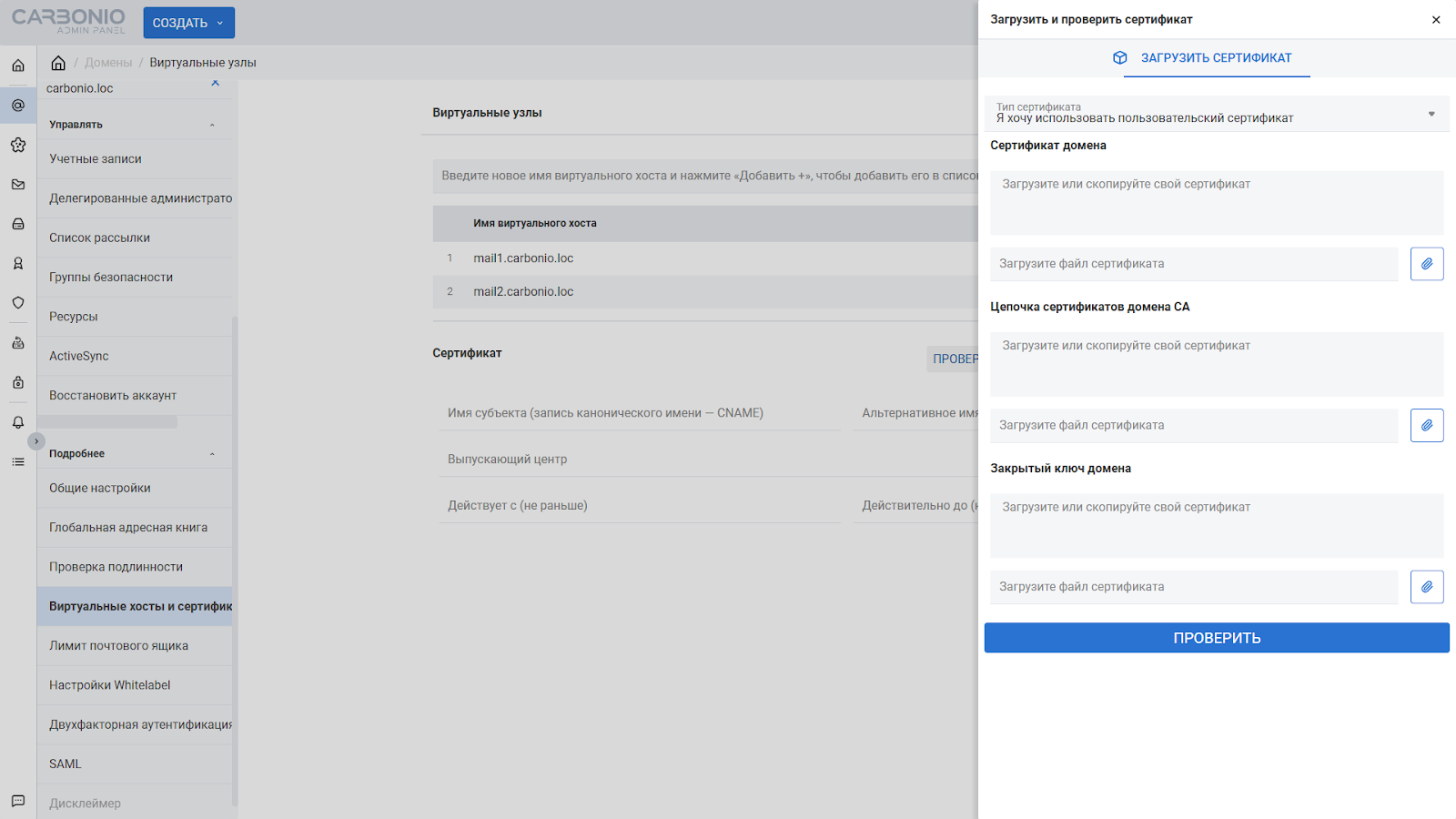Click the Выпускающий центр field

coord(708,460)
